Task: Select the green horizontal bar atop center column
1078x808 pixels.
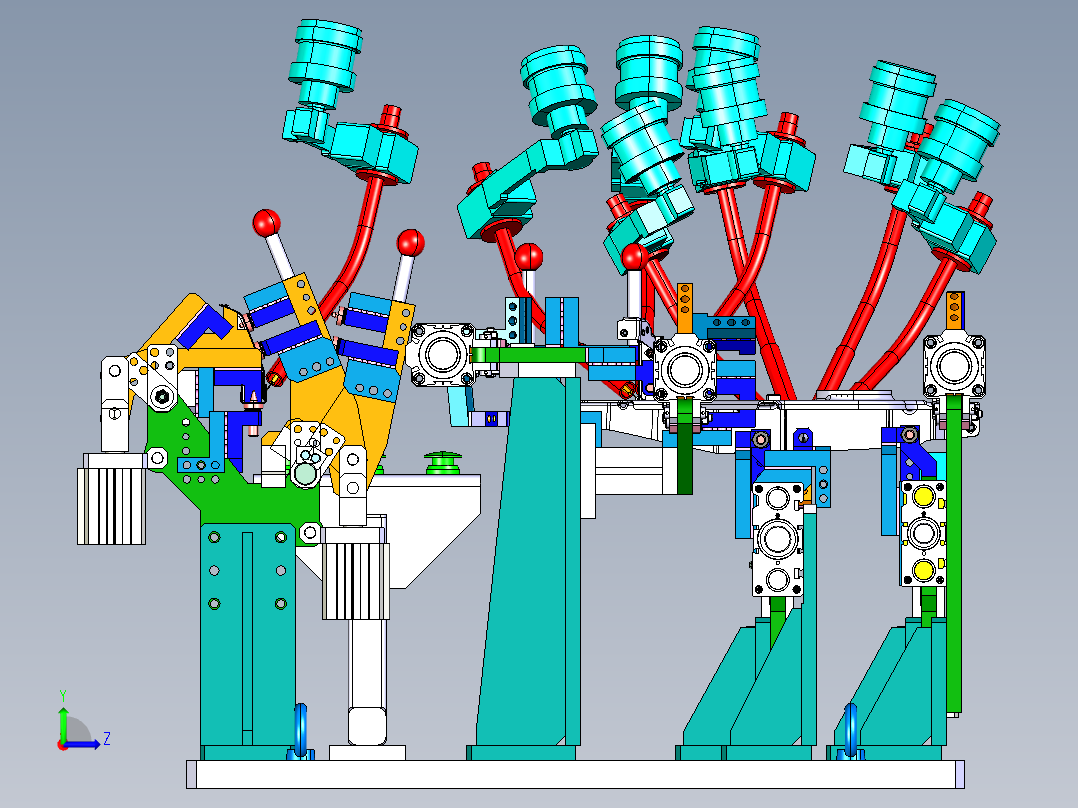Action: 529,356
